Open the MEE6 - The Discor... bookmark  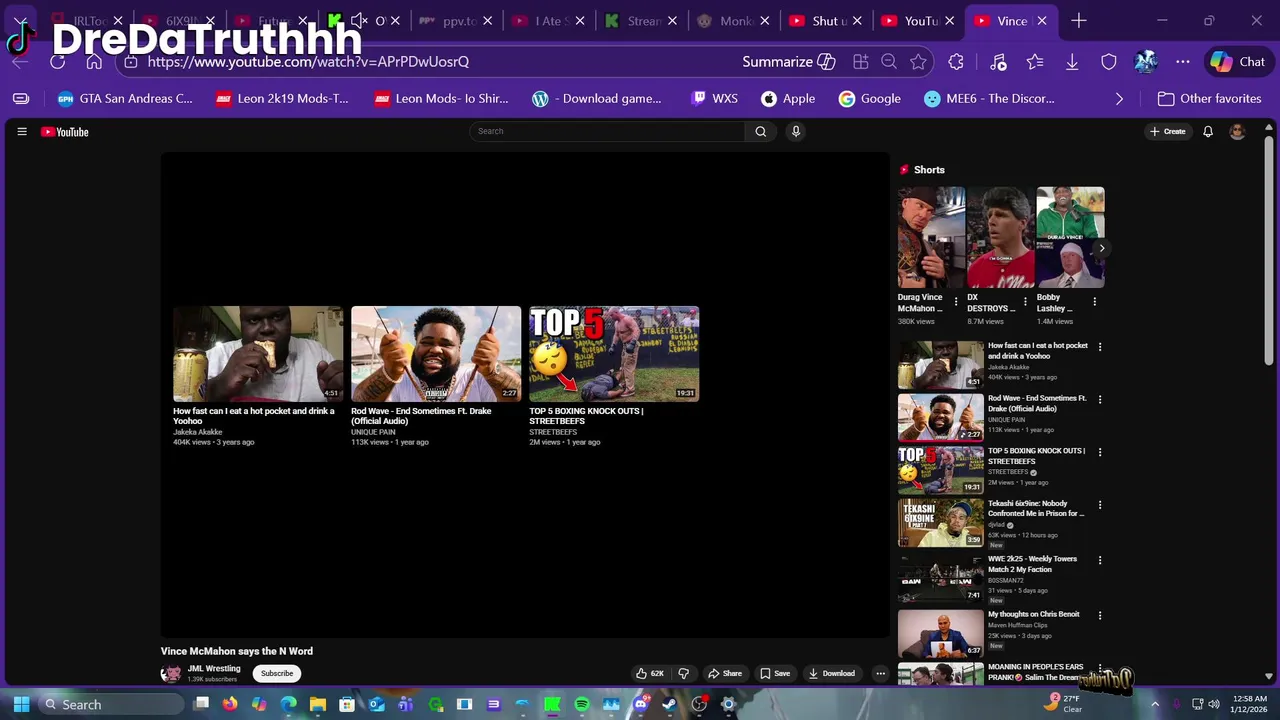pyautogui.click(x=989, y=98)
